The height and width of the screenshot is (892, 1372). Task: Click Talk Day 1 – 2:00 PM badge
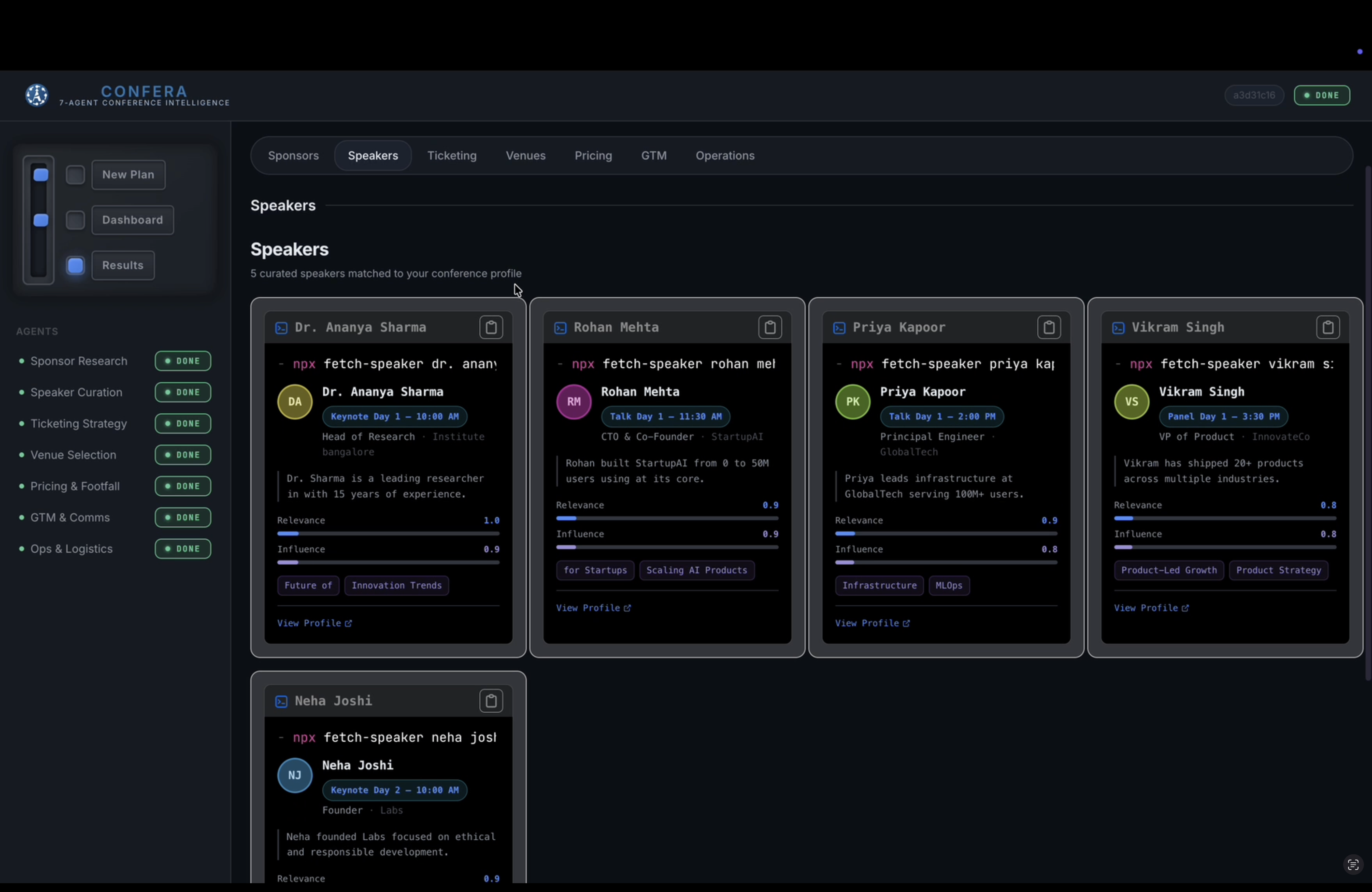[x=942, y=417]
